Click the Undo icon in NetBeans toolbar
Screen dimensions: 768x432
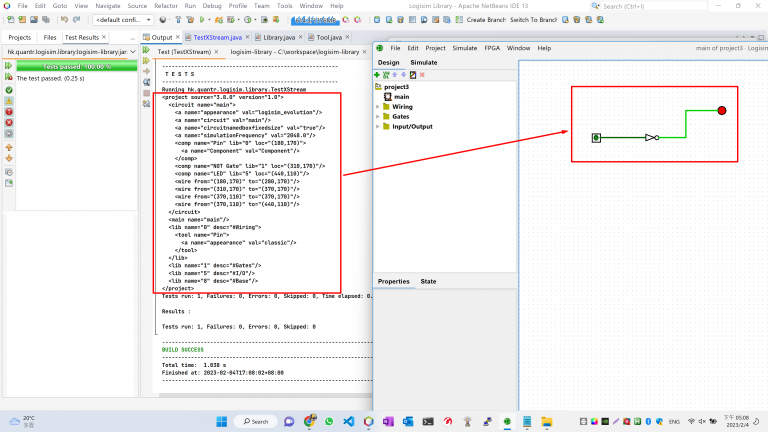[64, 20]
